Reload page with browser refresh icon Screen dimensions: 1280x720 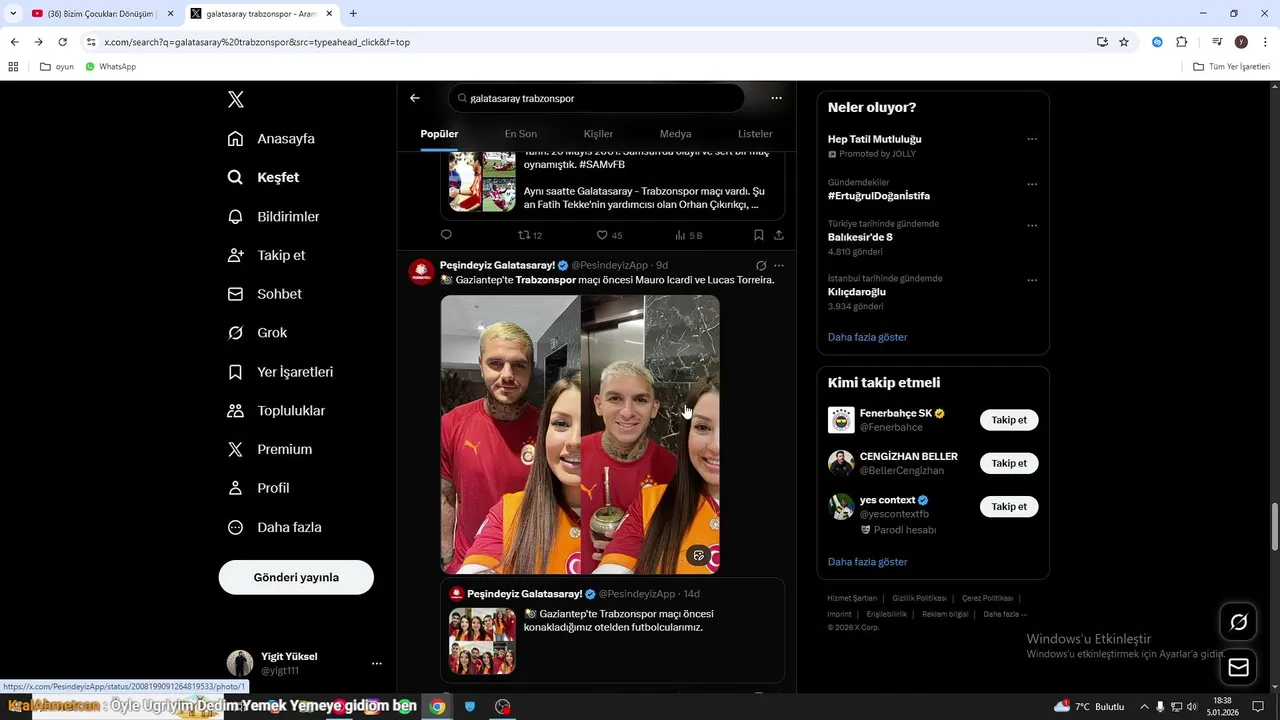pos(63,42)
